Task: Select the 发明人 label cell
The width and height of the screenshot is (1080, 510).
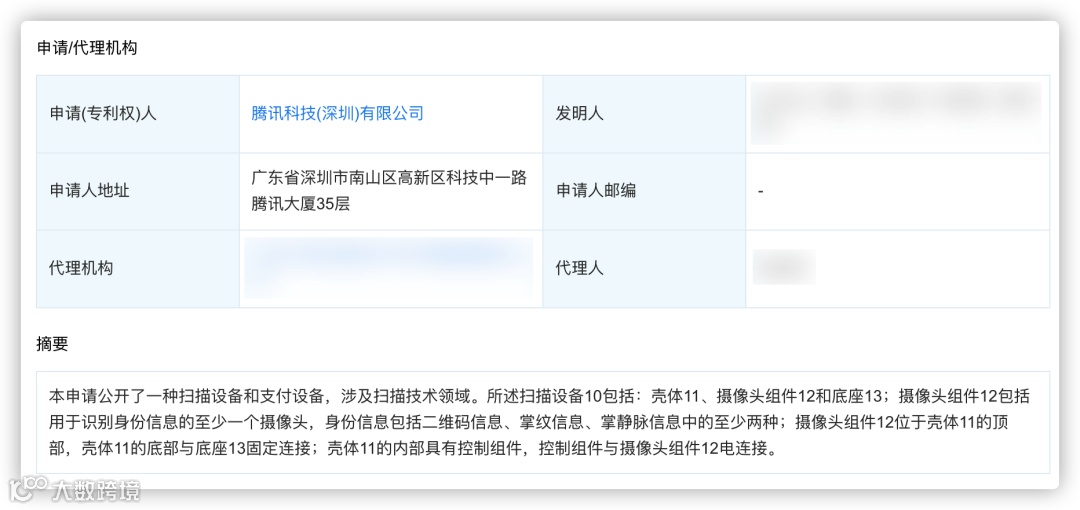Action: tap(644, 114)
